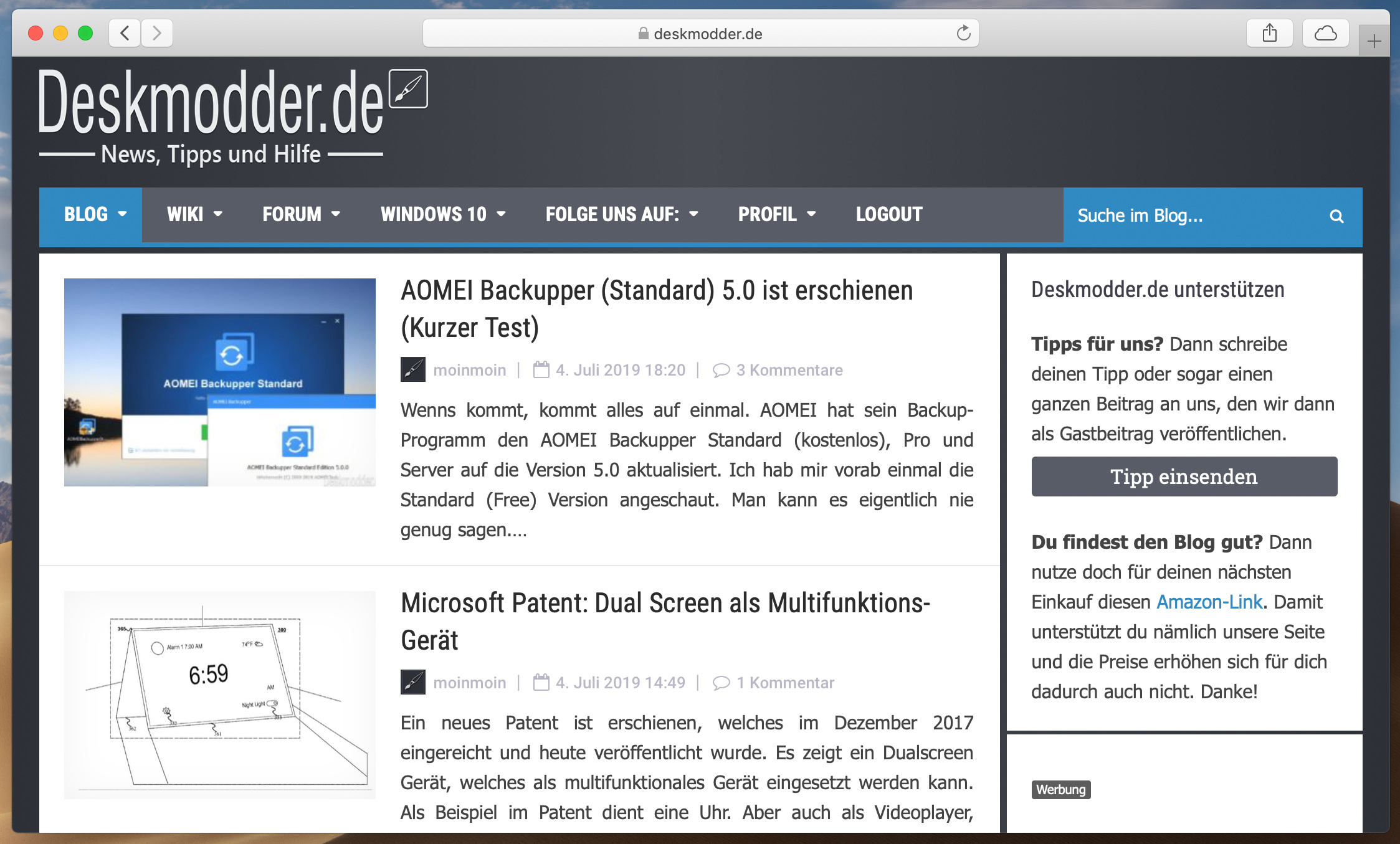Screen dimensions: 1400x844
Task: Click author moinmoin on the AOMEI article
Action: click(470, 370)
